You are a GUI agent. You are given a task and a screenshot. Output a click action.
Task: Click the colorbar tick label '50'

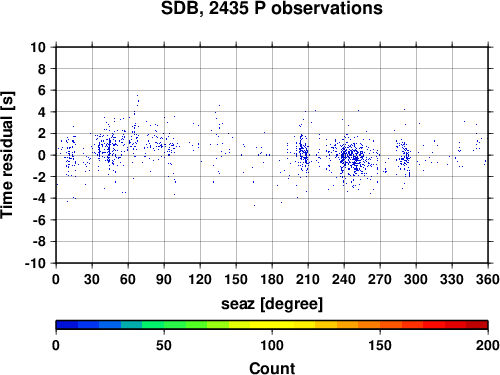164,345
